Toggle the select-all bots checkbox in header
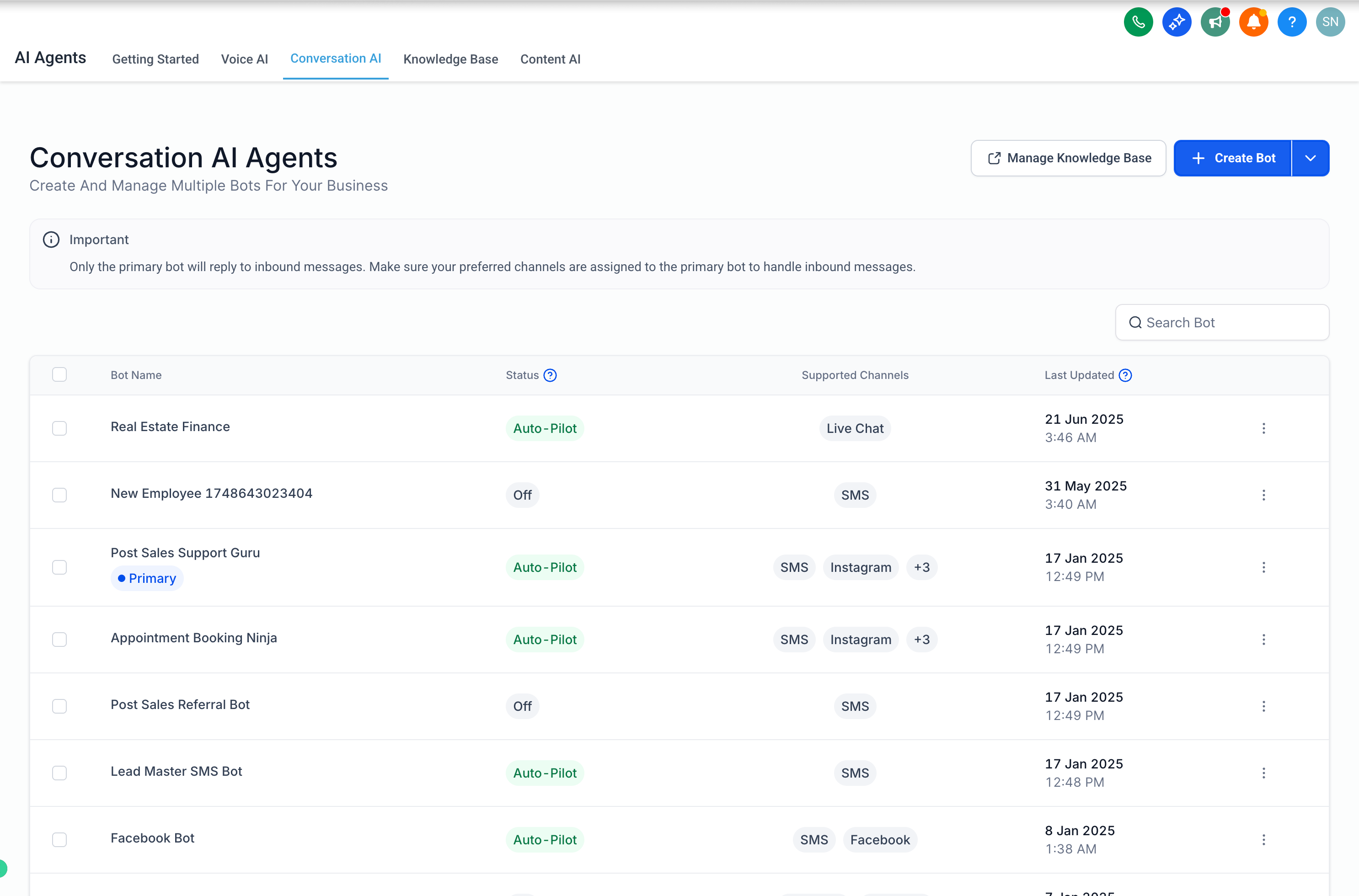The image size is (1359, 896). (59, 374)
